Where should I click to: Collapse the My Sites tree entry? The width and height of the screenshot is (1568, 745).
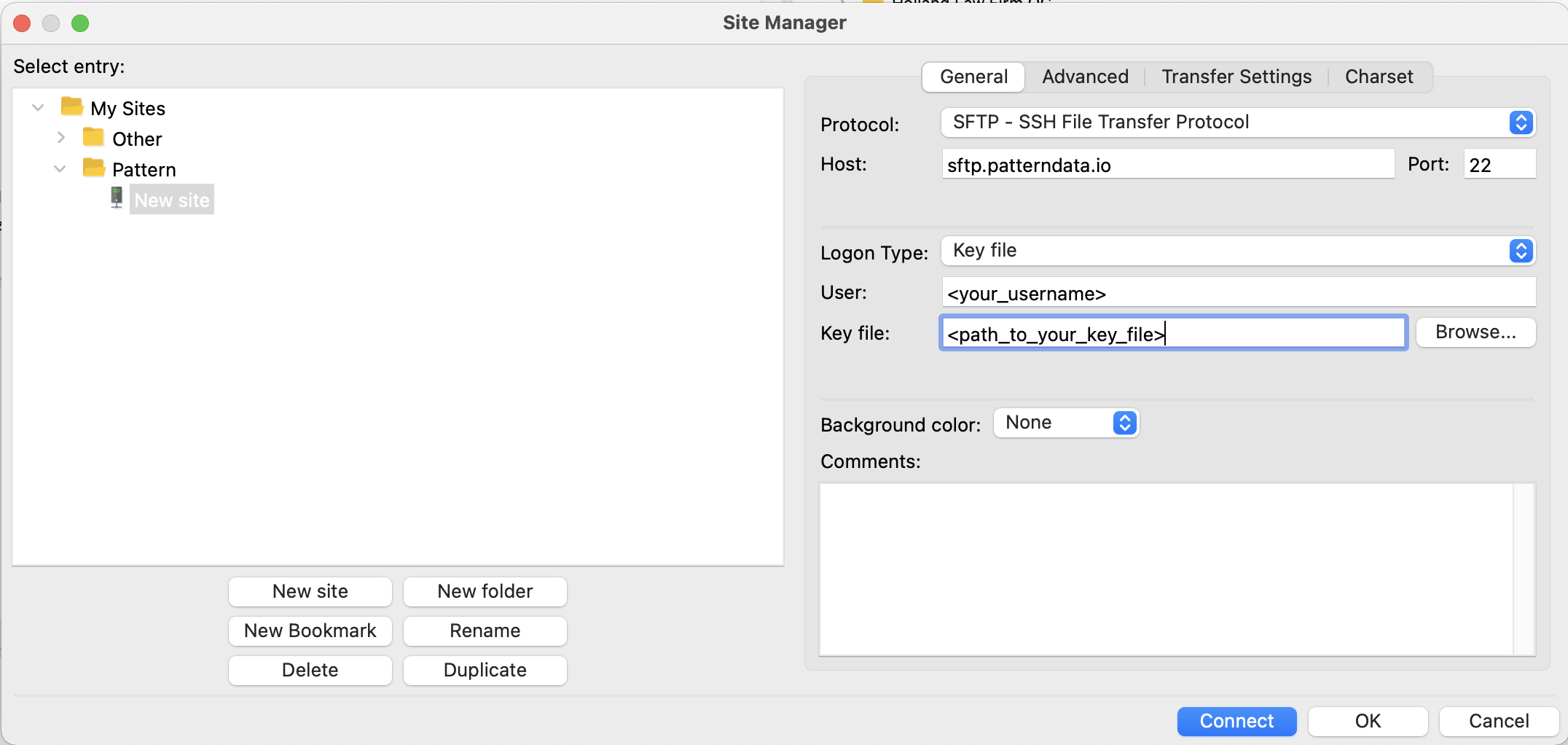tap(37, 106)
